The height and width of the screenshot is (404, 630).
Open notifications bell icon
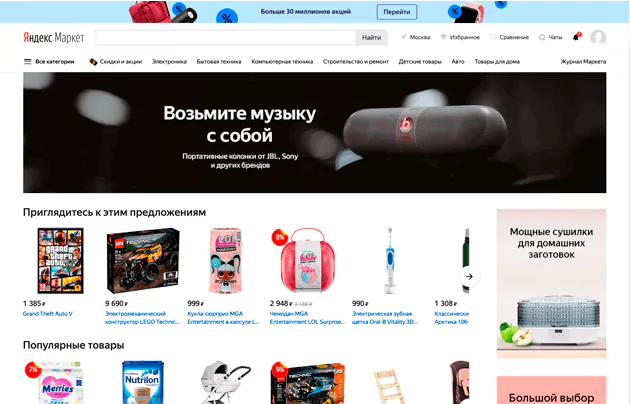(576, 37)
